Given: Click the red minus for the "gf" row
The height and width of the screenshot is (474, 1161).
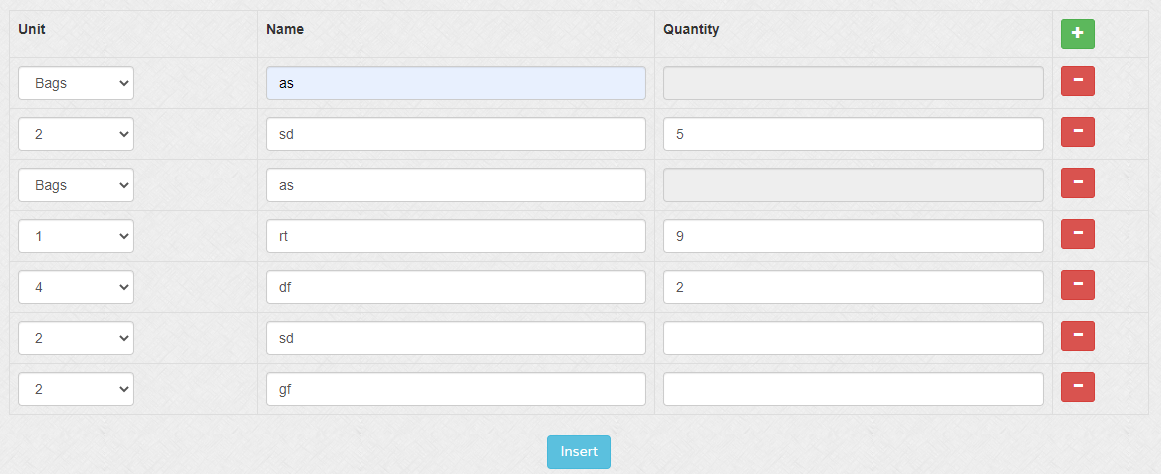Looking at the screenshot, I should [x=1077, y=387].
